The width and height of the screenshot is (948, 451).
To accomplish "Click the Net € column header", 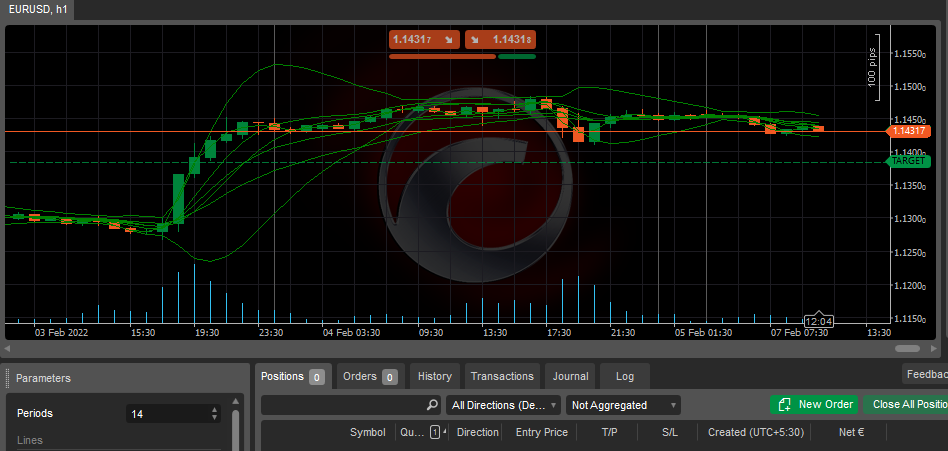I will click(x=851, y=432).
